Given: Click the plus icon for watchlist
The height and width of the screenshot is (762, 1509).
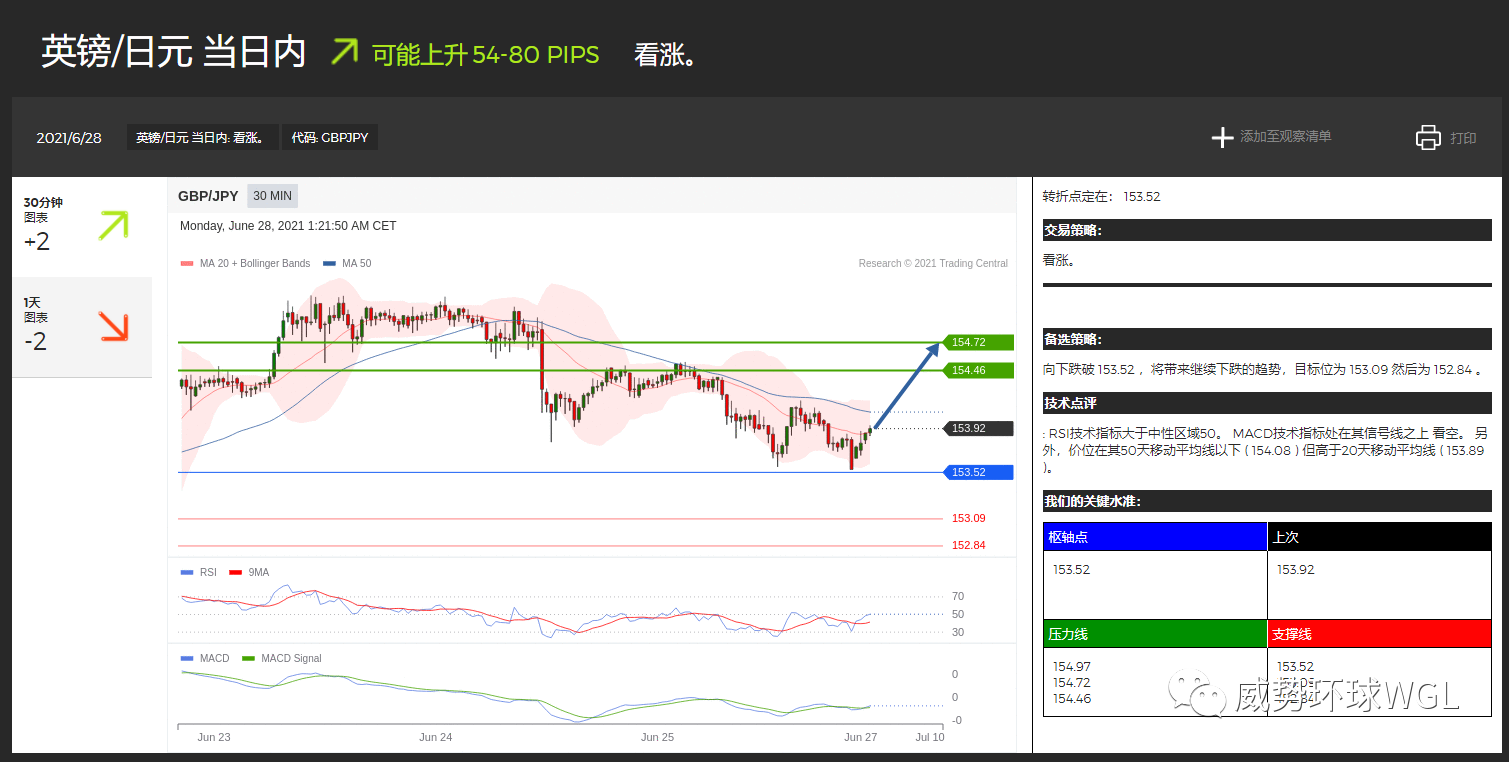Looking at the screenshot, I should coord(1222,137).
